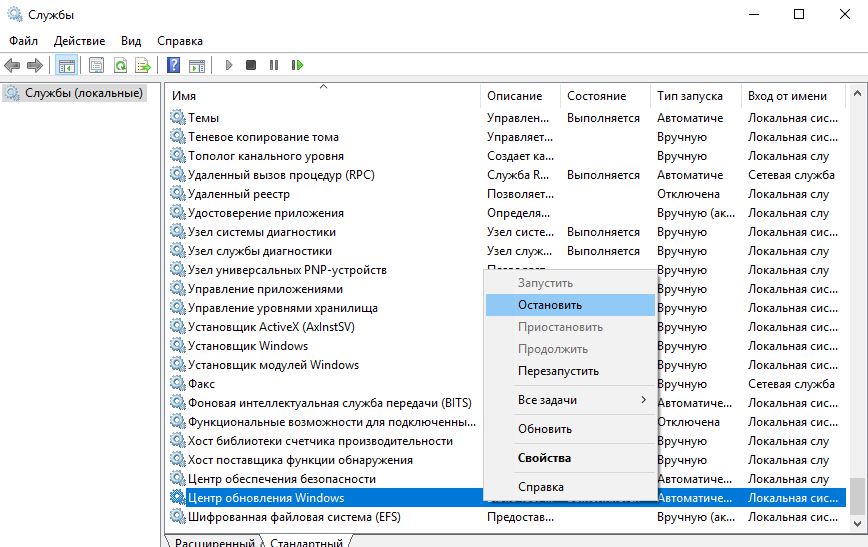Select Удаленный вызов процедур (RPC) service
Screen dimensions: 868x547
point(281,175)
